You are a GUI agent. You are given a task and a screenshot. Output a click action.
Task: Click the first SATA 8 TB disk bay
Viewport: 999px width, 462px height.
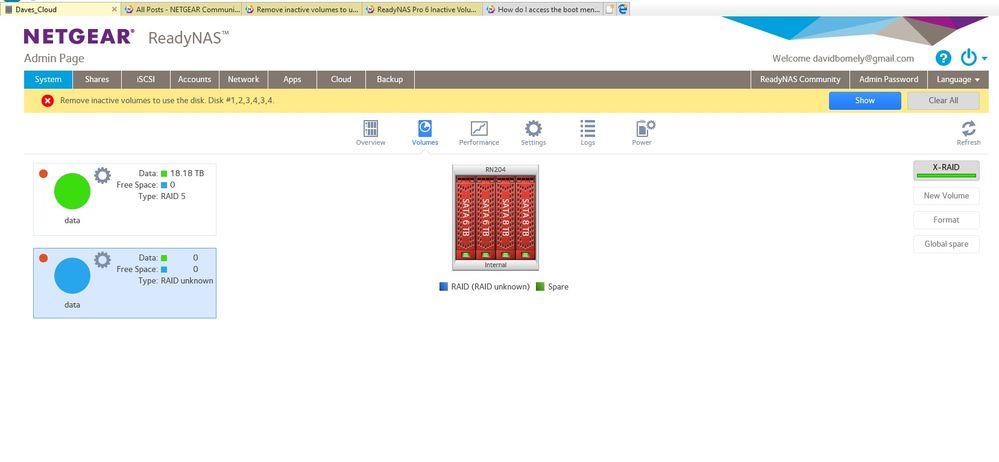click(x=505, y=217)
